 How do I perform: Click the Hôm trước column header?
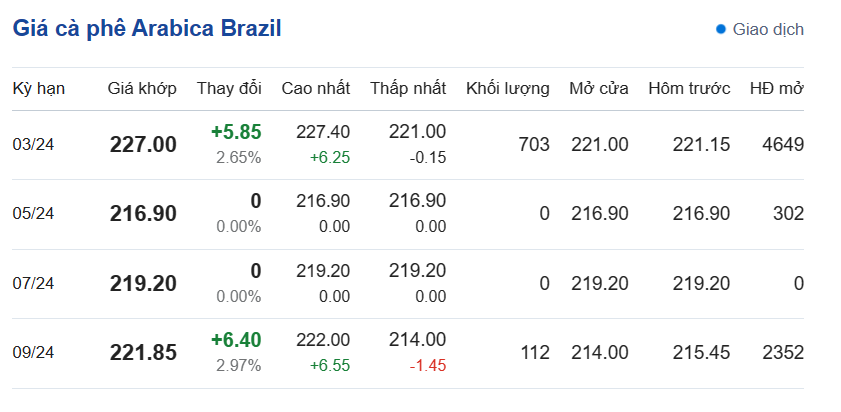click(x=689, y=88)
